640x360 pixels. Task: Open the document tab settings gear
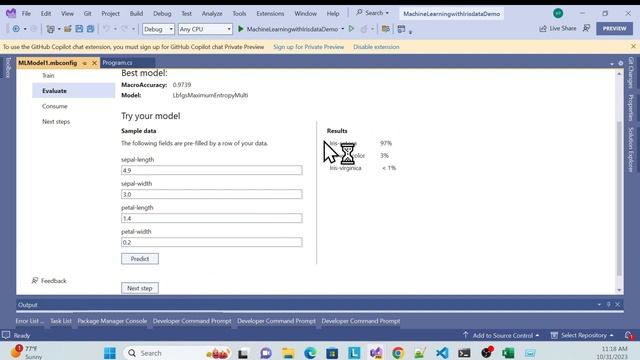(621, 63)
